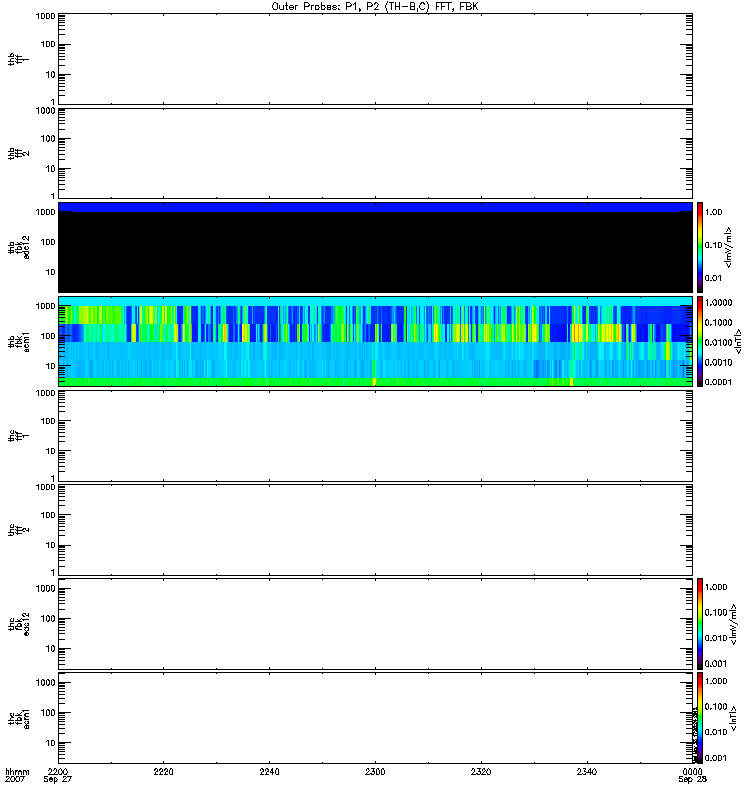Select the 'thb fff 1' axis label
750x800 pixels.
(18, 59)
